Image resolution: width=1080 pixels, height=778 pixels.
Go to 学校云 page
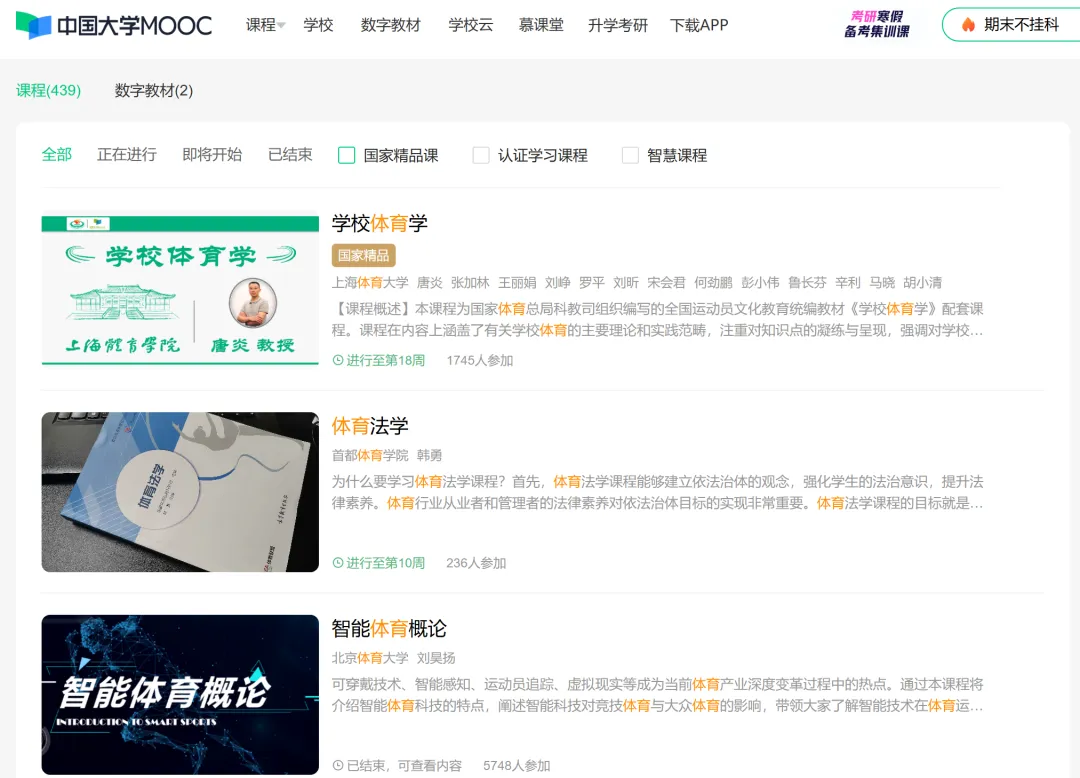point(470,25)
